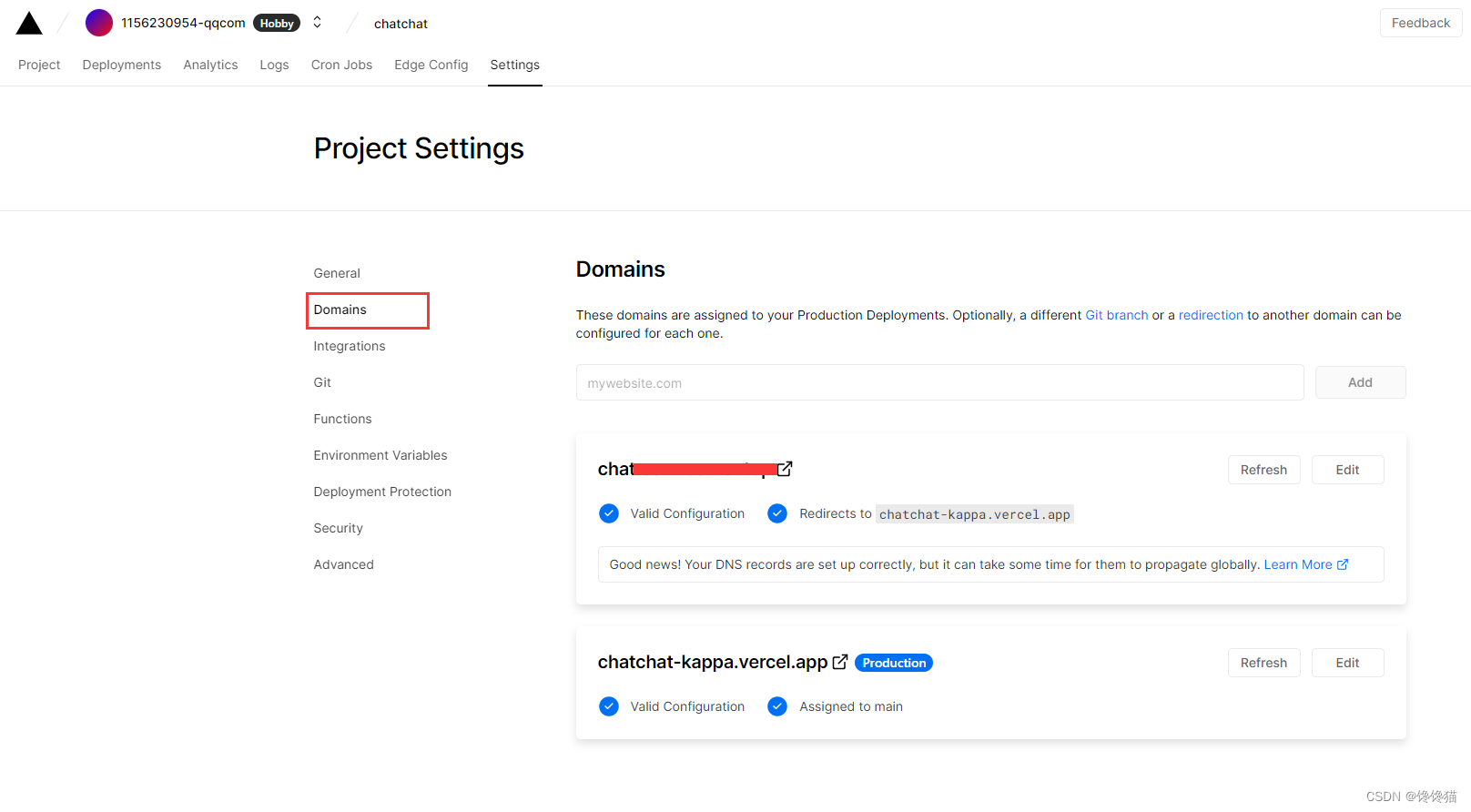
Task: Refresh the chatchat-kappa.vercel.app domain
Action: point(1263,663)
